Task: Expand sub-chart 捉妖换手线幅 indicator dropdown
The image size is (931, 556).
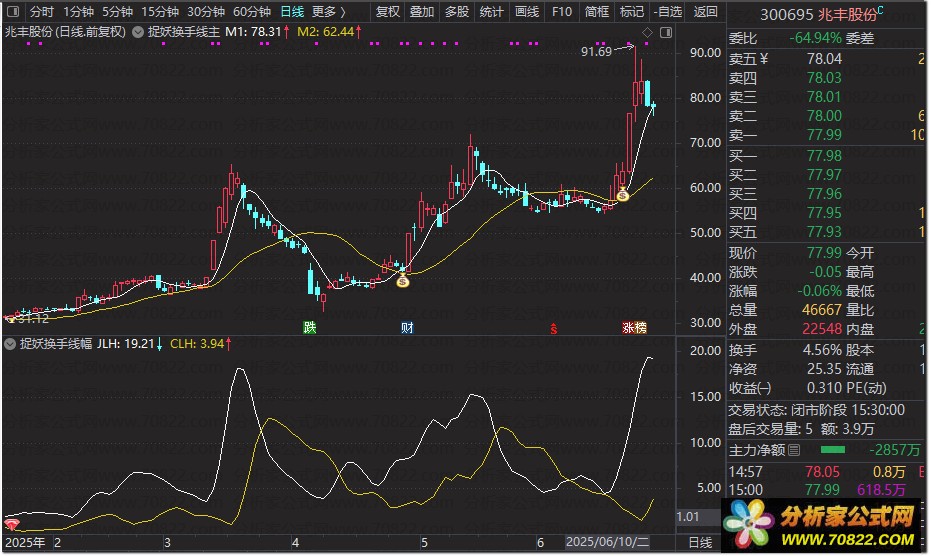Action: (10, 344)
